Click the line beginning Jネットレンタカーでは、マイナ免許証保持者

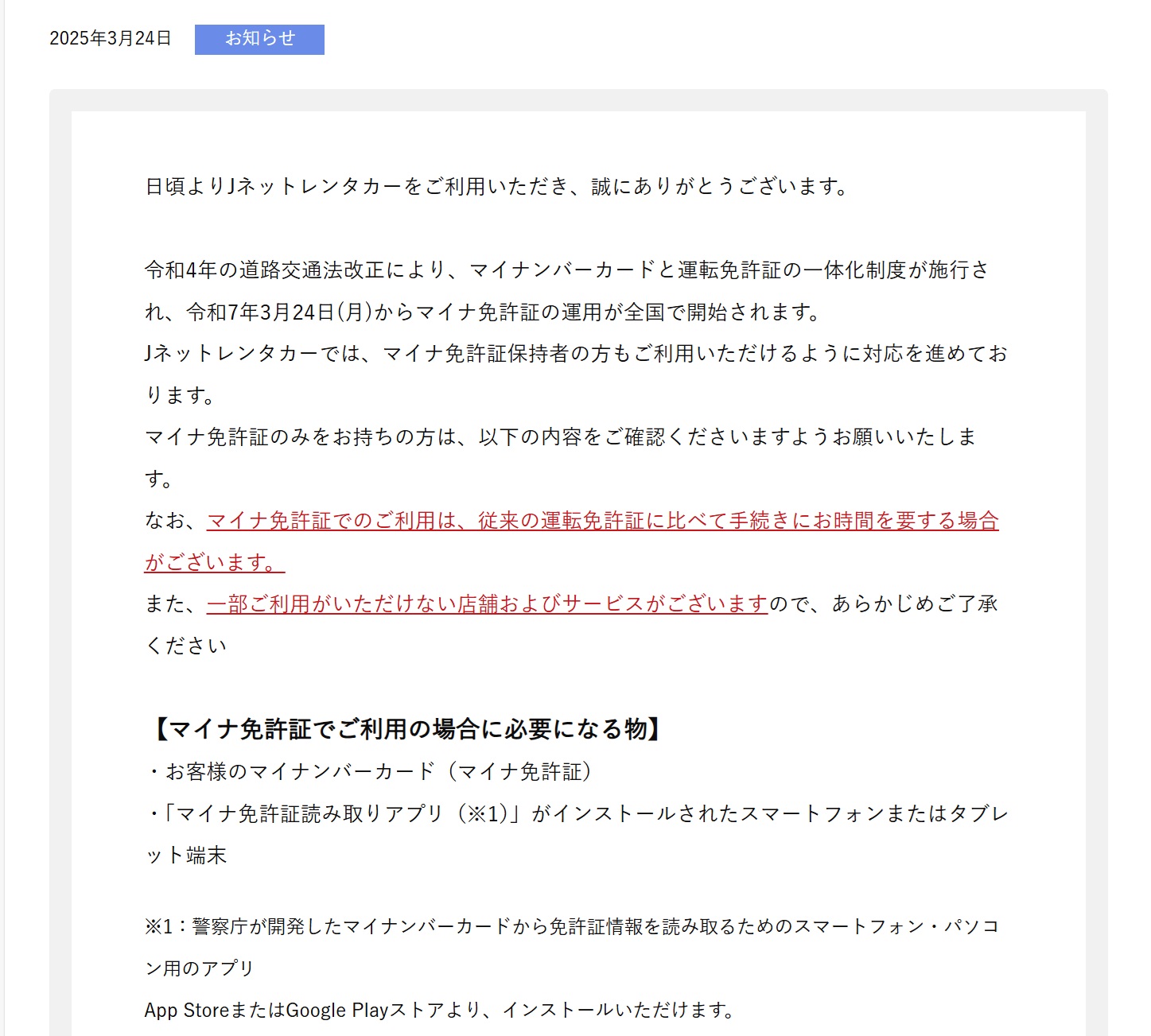tap(576, 353)
